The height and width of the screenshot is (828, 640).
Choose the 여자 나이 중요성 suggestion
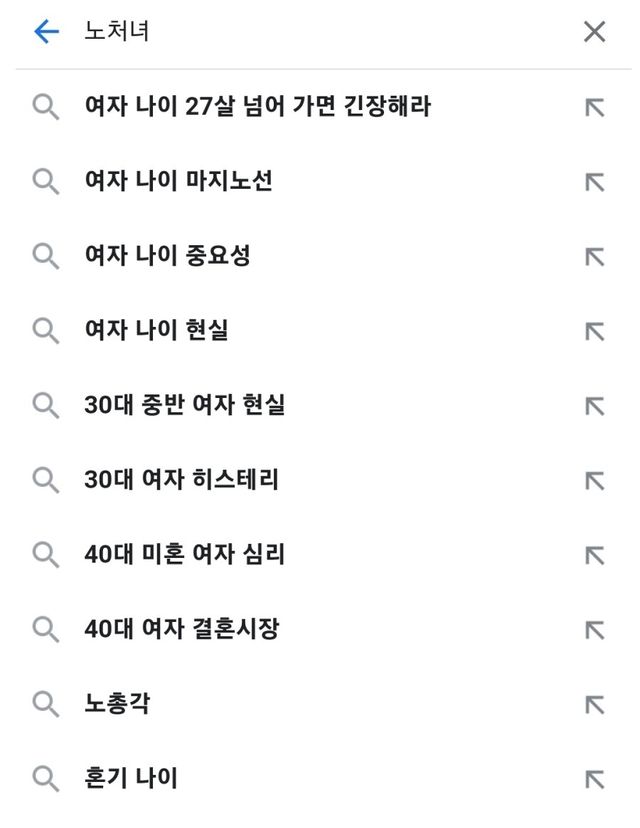168,256
